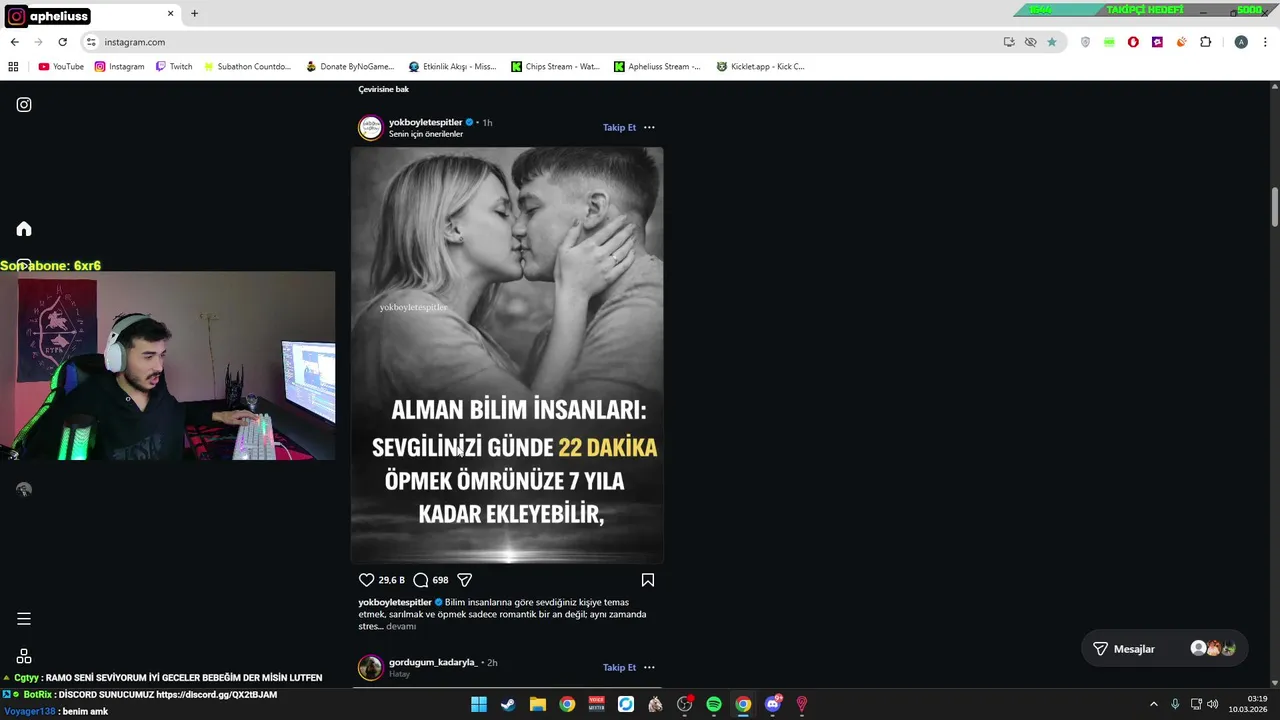
Task: Open the volume control in system tray
Action: (1212, 704)
